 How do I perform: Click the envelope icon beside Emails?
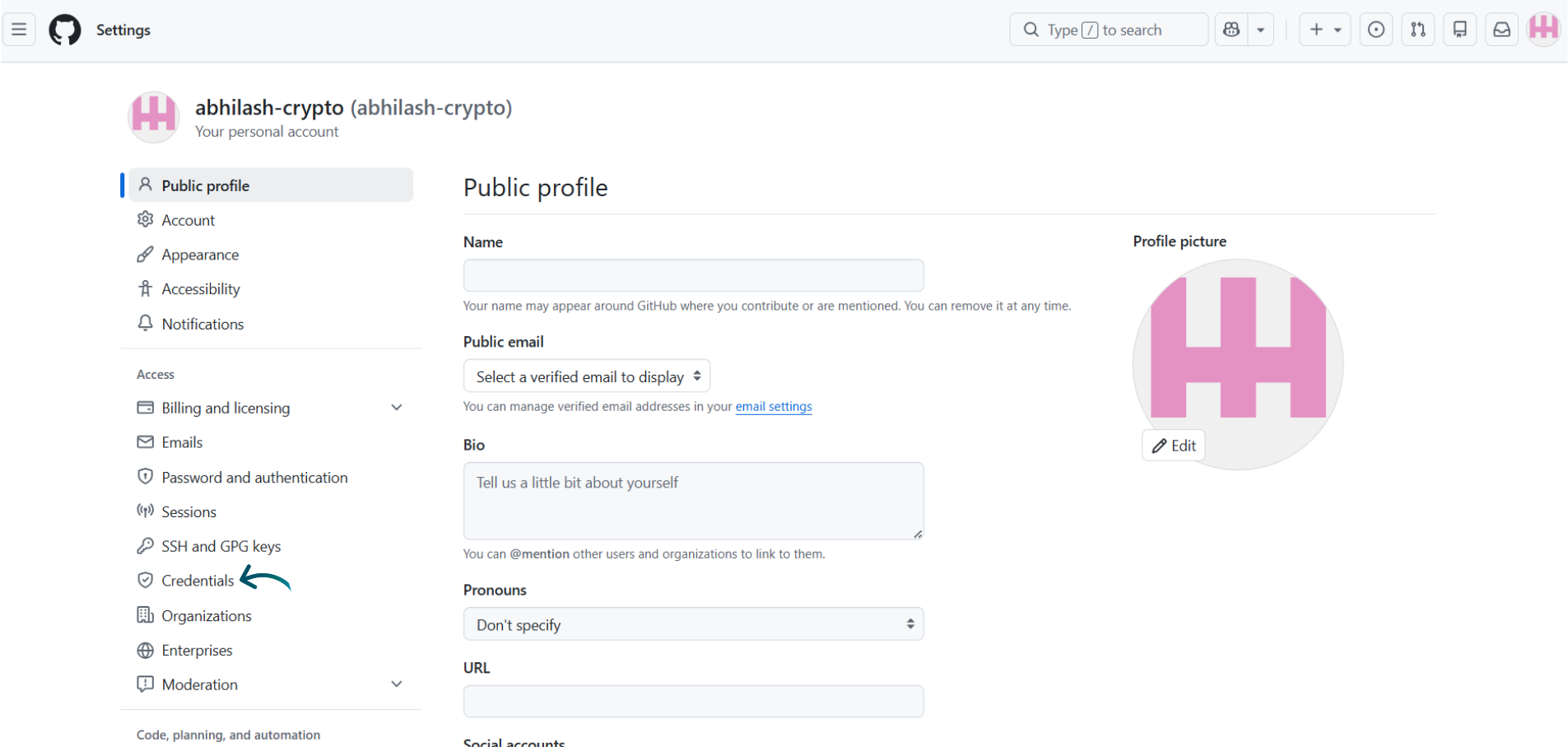[146, 441]
